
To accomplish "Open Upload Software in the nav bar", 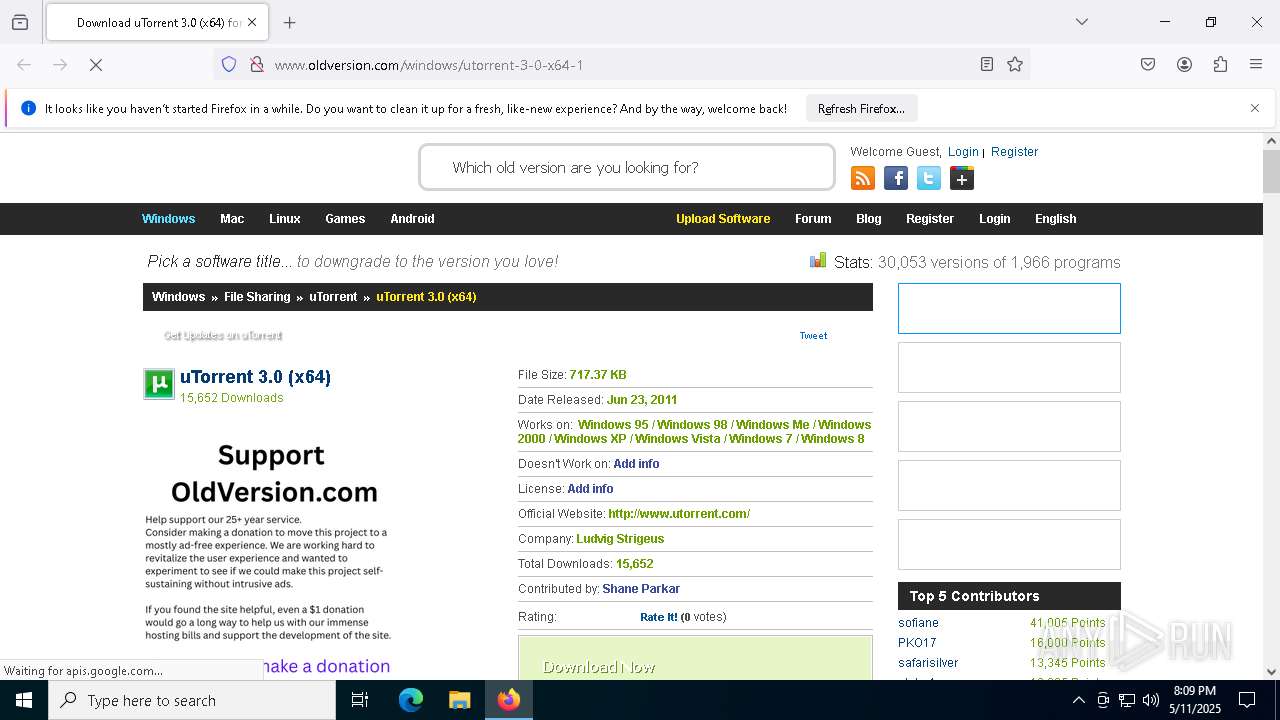I will click(723, 219).
